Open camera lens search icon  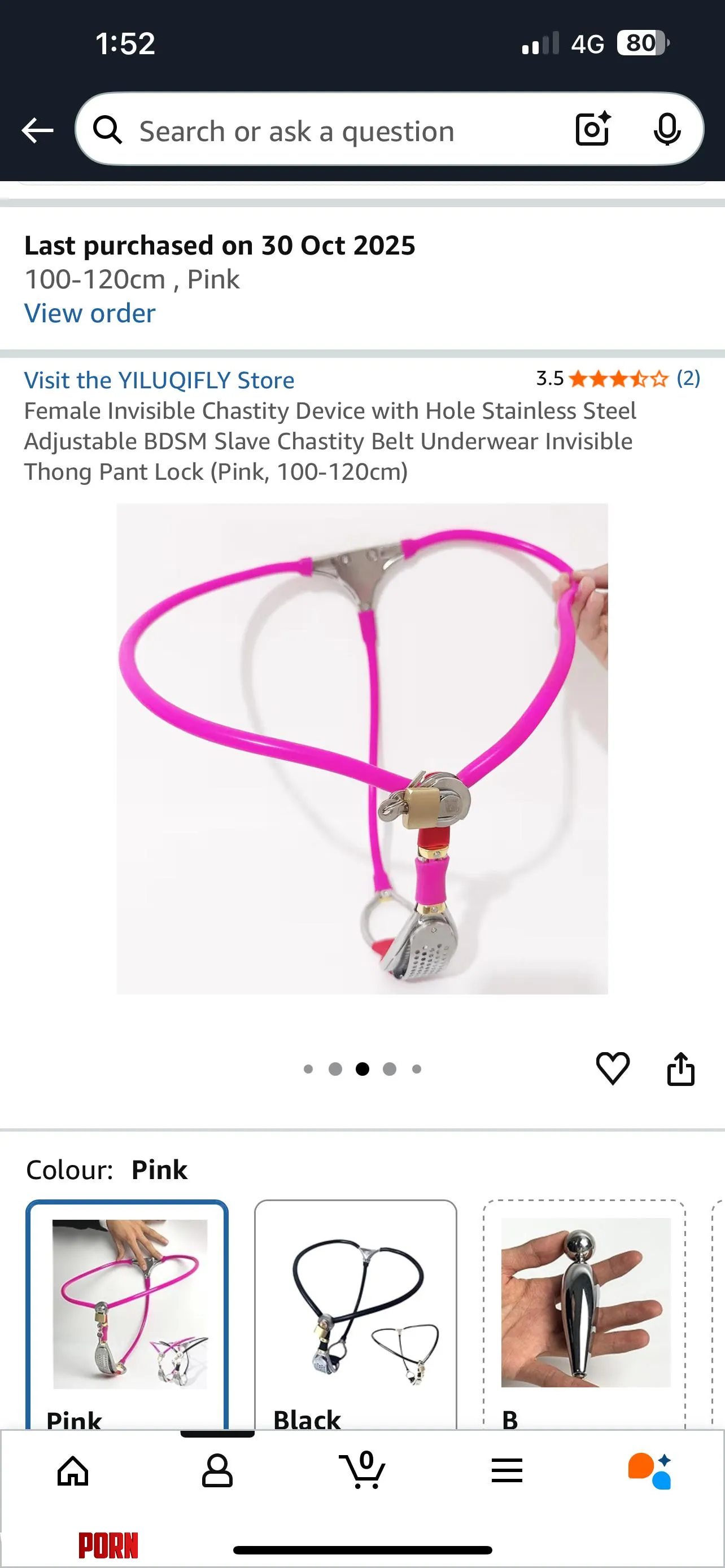(593, 129)
